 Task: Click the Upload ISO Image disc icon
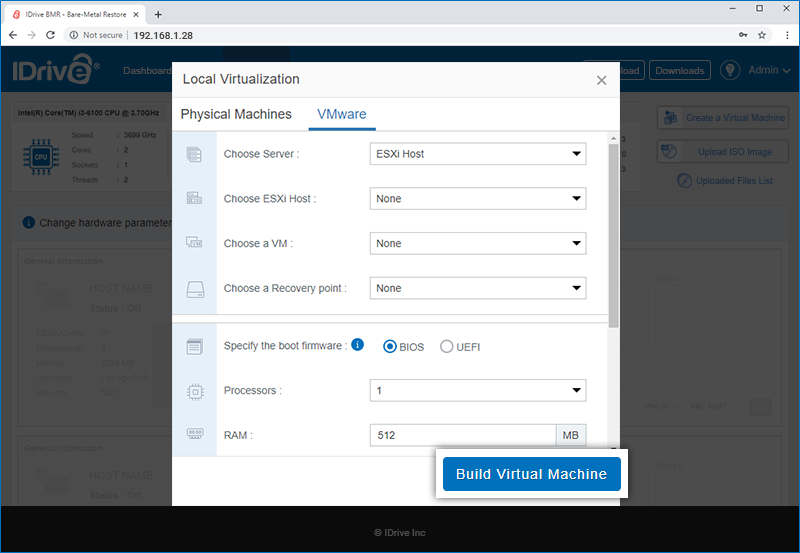click(x=669, y=152)
